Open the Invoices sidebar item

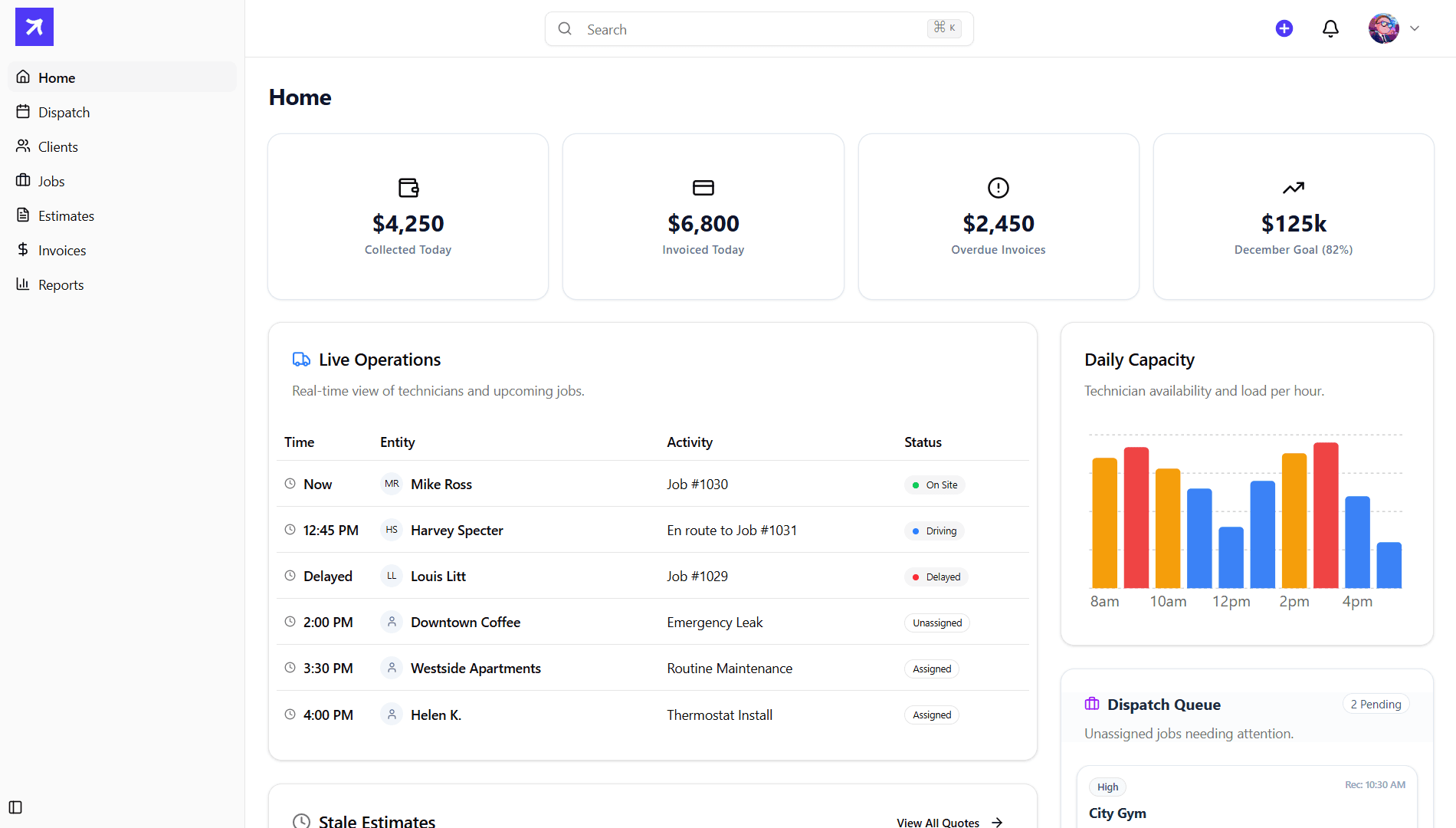coord(62,251)
